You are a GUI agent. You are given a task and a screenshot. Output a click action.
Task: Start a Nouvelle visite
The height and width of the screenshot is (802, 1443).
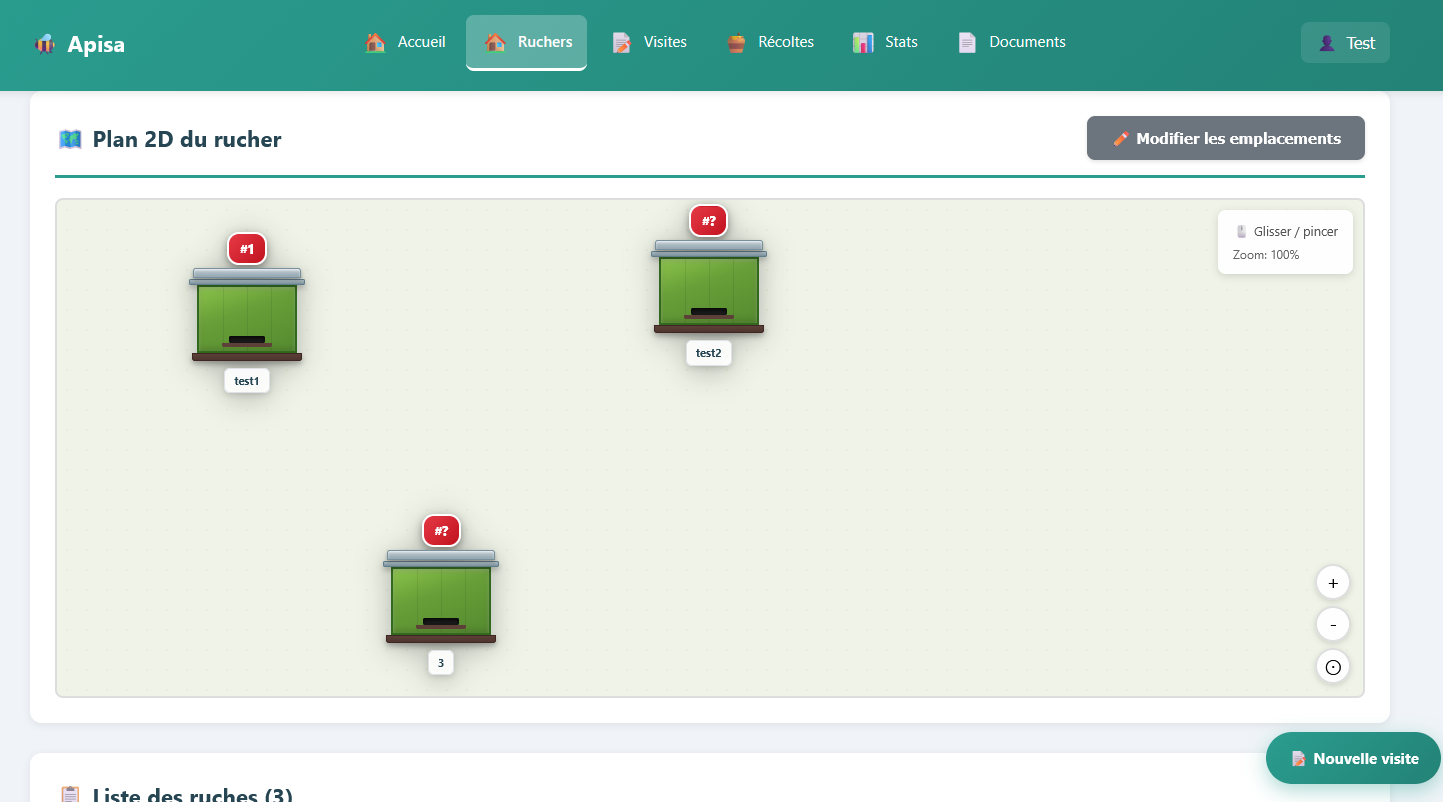tap(1354, 759)
